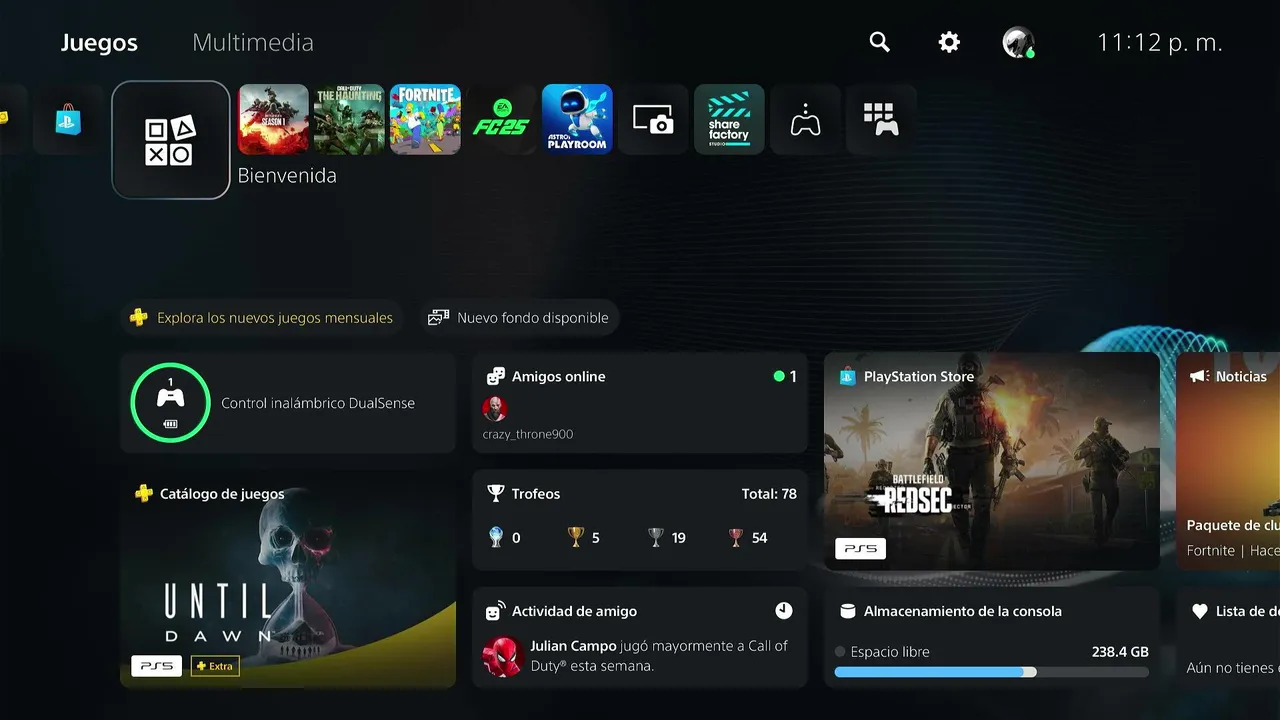Open Almacenamiento de la consola card
The height and width of the screenshot is (720, 1280).
992,637
